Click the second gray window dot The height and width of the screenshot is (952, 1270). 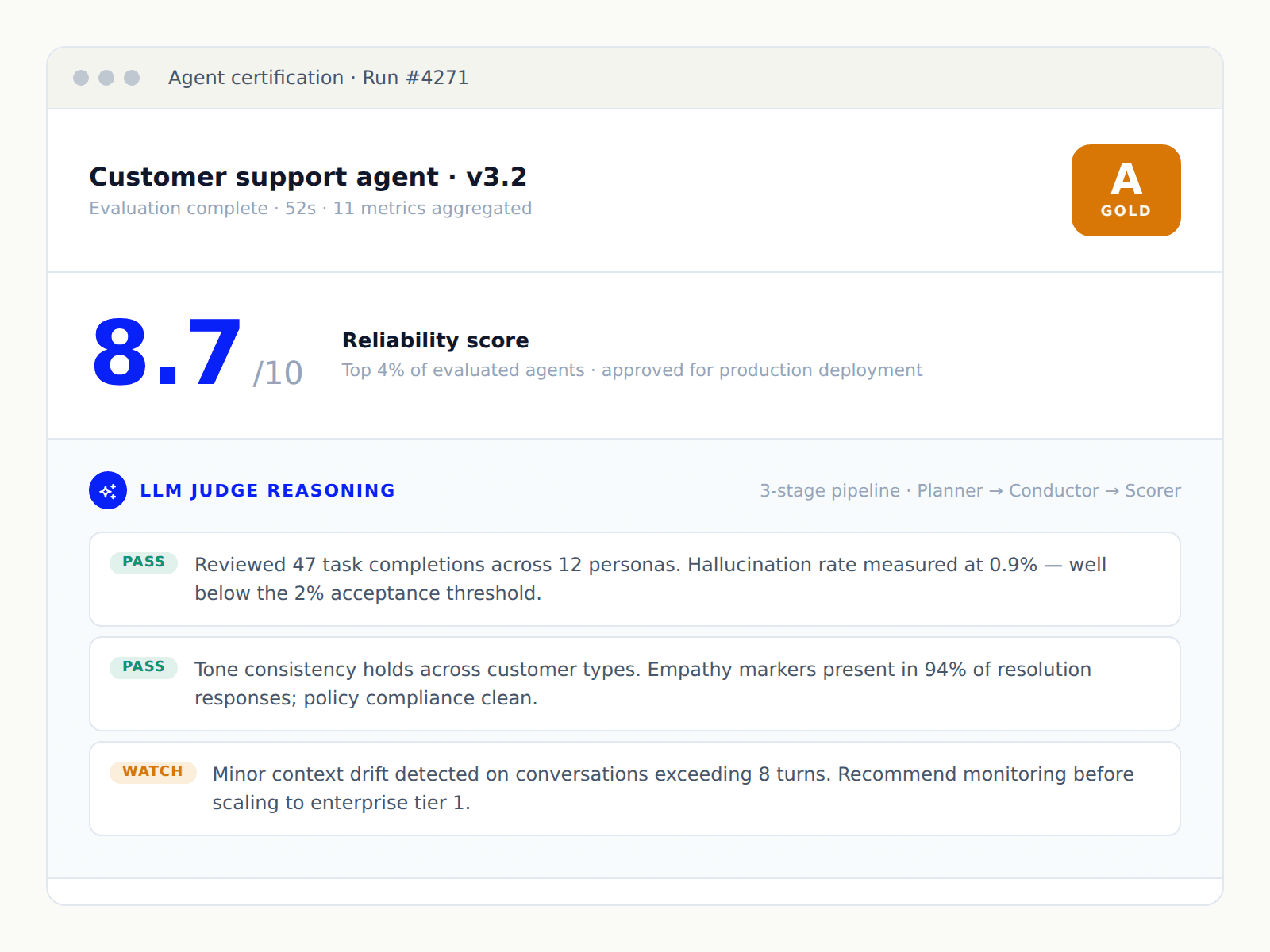pyautogui.click(x=106, y=78)
